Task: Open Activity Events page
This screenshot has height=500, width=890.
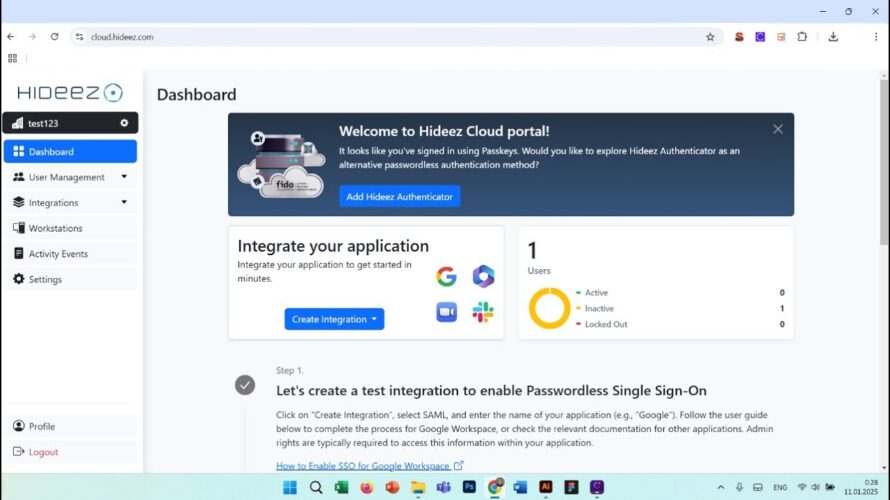Action: pos(70,254)
